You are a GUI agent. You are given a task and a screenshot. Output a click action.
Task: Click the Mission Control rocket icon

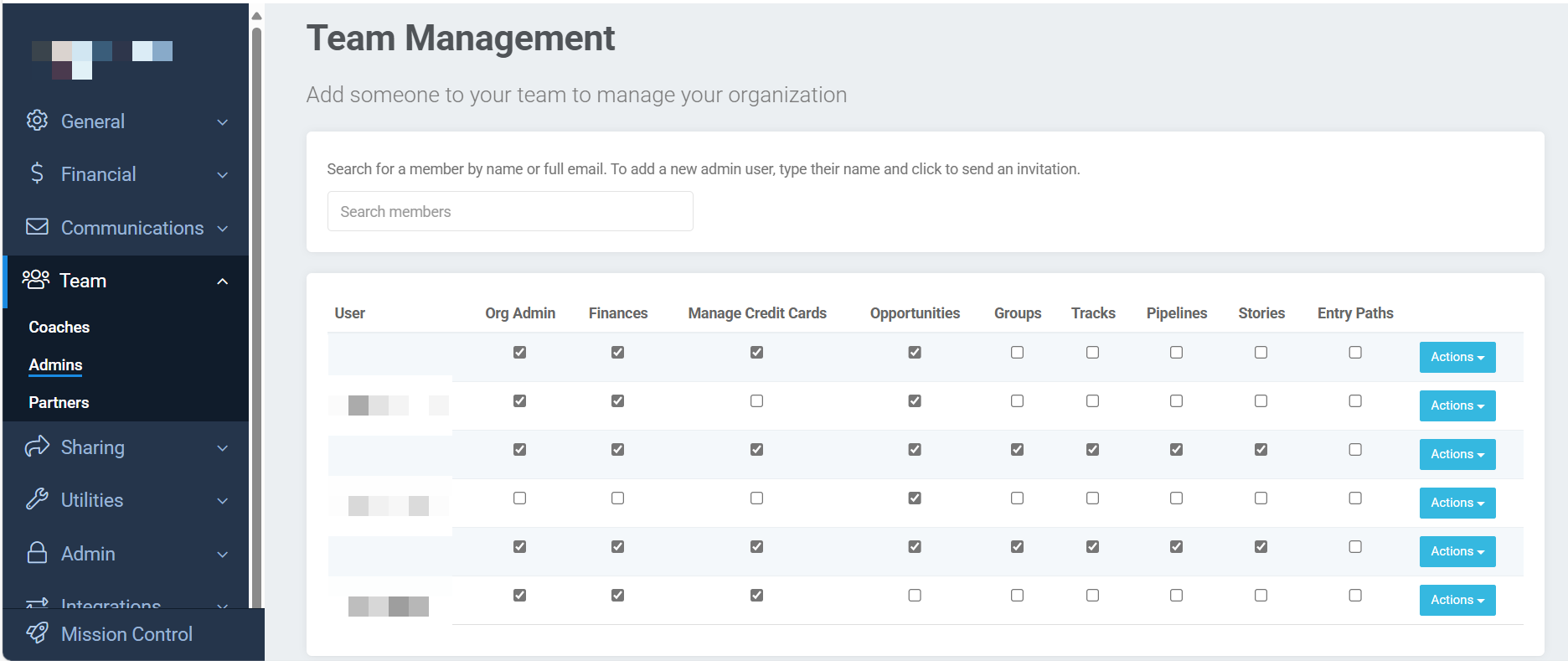37,633
